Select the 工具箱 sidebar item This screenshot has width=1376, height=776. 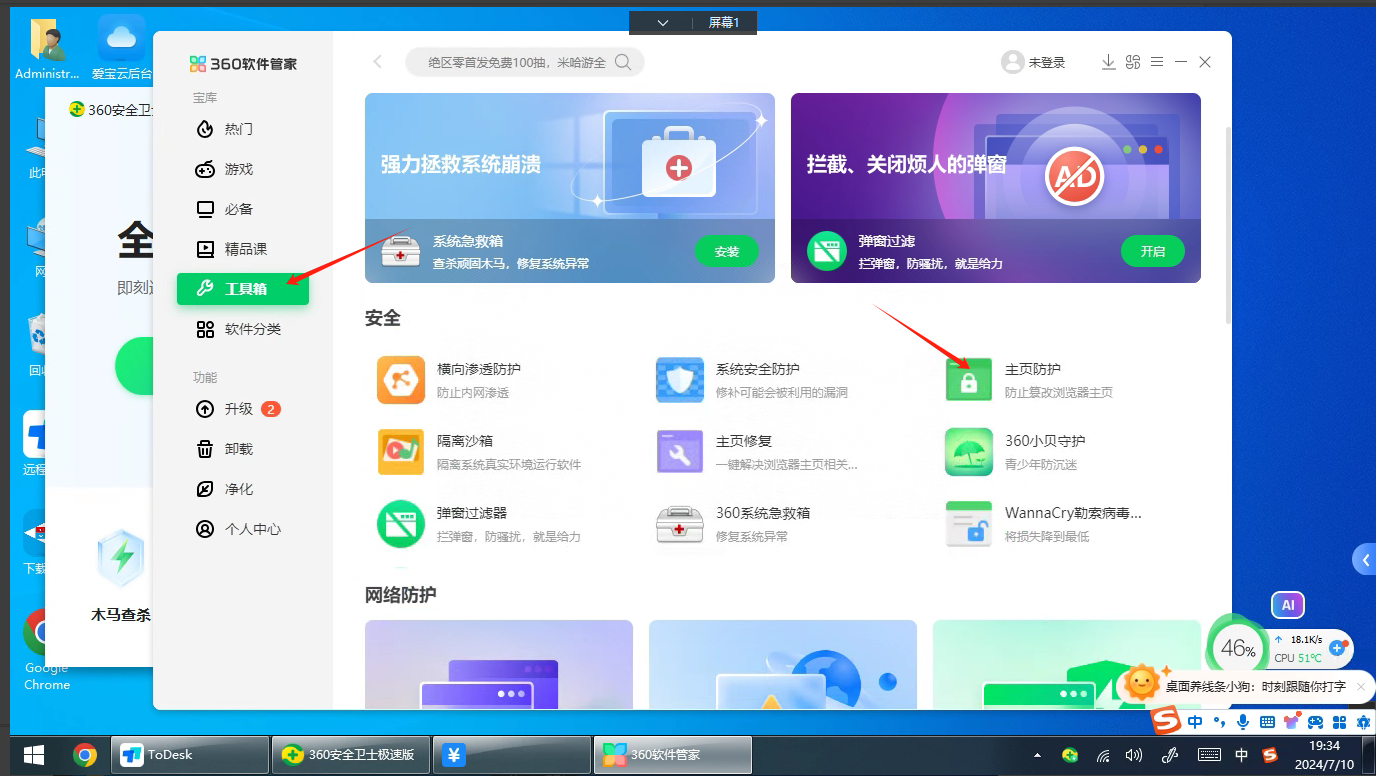click(x=243, y=289)
